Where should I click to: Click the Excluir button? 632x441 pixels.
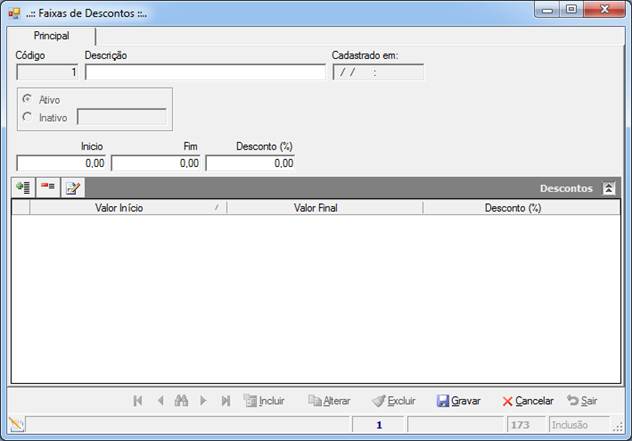[393, 401]
